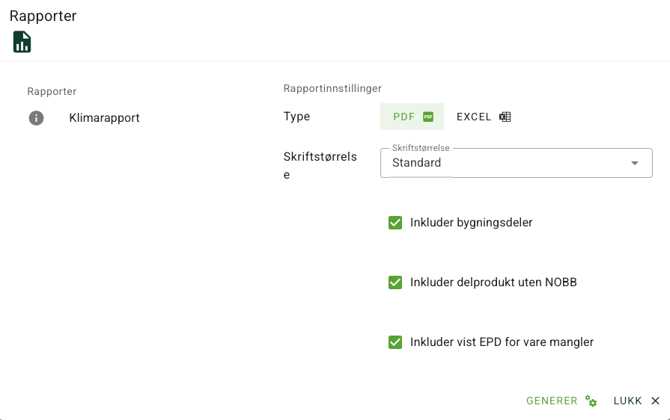Viewport: 670px width, 420px height.
Task: Click the Inkluder delprodukt uten NOBB label
Action: click(493, 283)
